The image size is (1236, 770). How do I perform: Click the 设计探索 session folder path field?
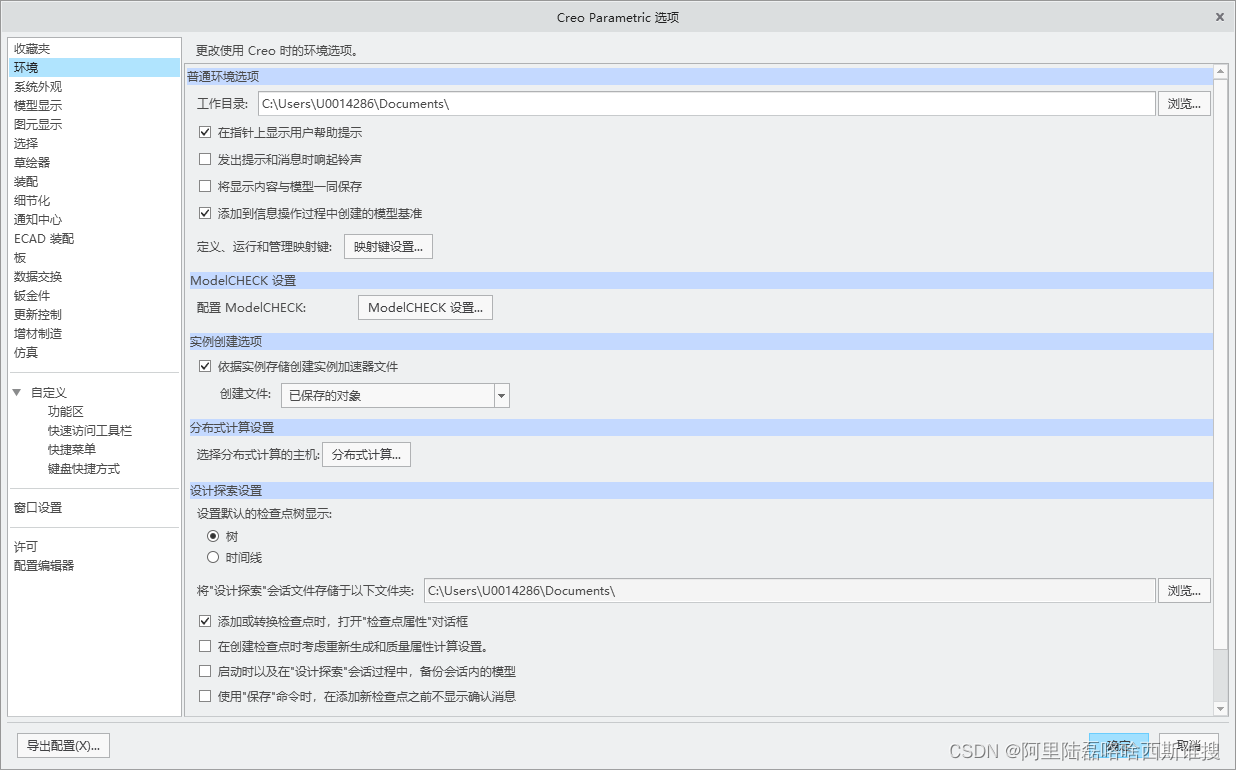789,591
